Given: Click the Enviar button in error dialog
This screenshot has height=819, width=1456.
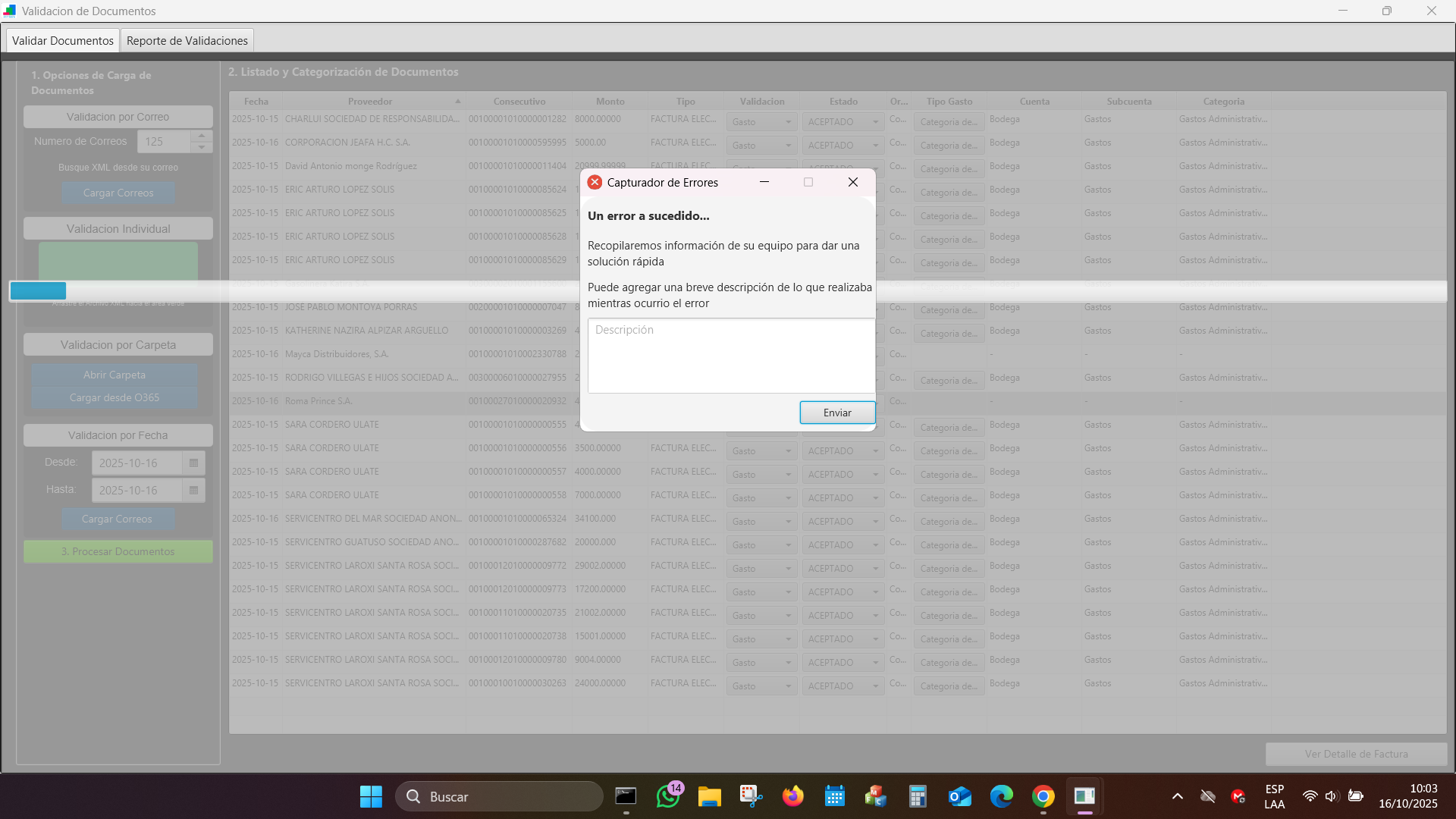Looking at the screenshot, I should click(x=837, y=413).
